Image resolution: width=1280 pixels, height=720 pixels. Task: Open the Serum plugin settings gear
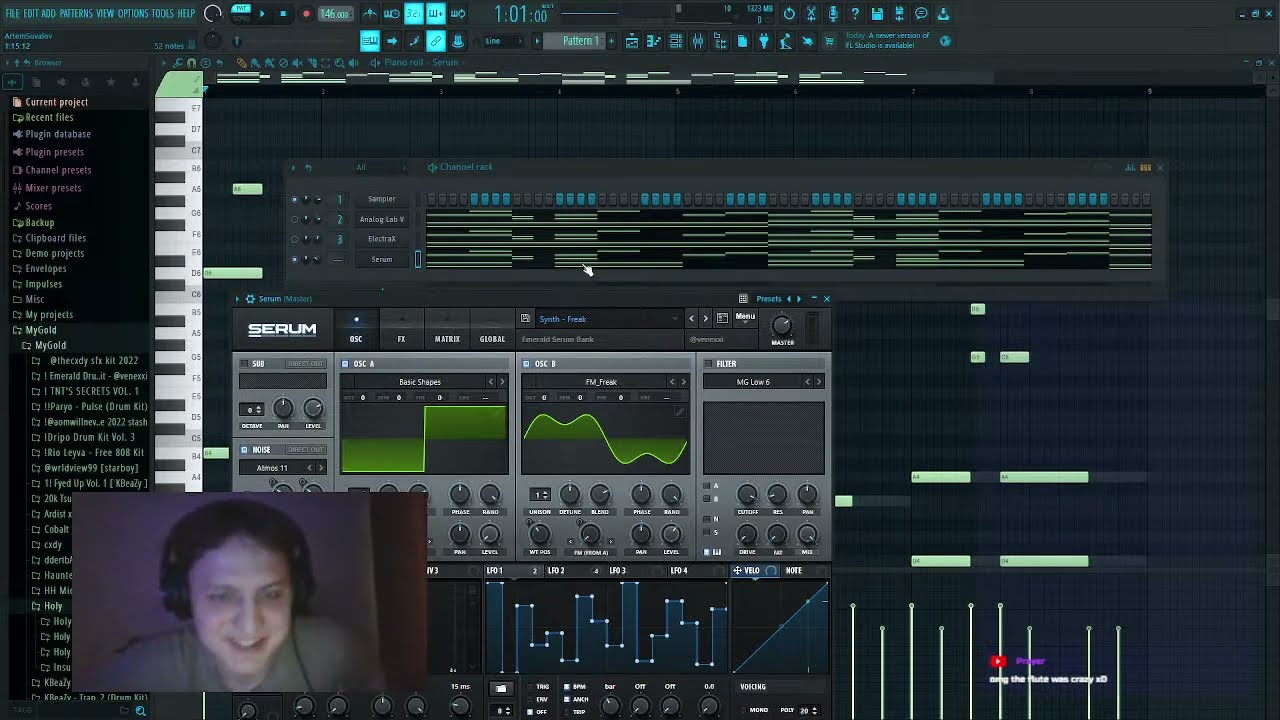[250, 299]
